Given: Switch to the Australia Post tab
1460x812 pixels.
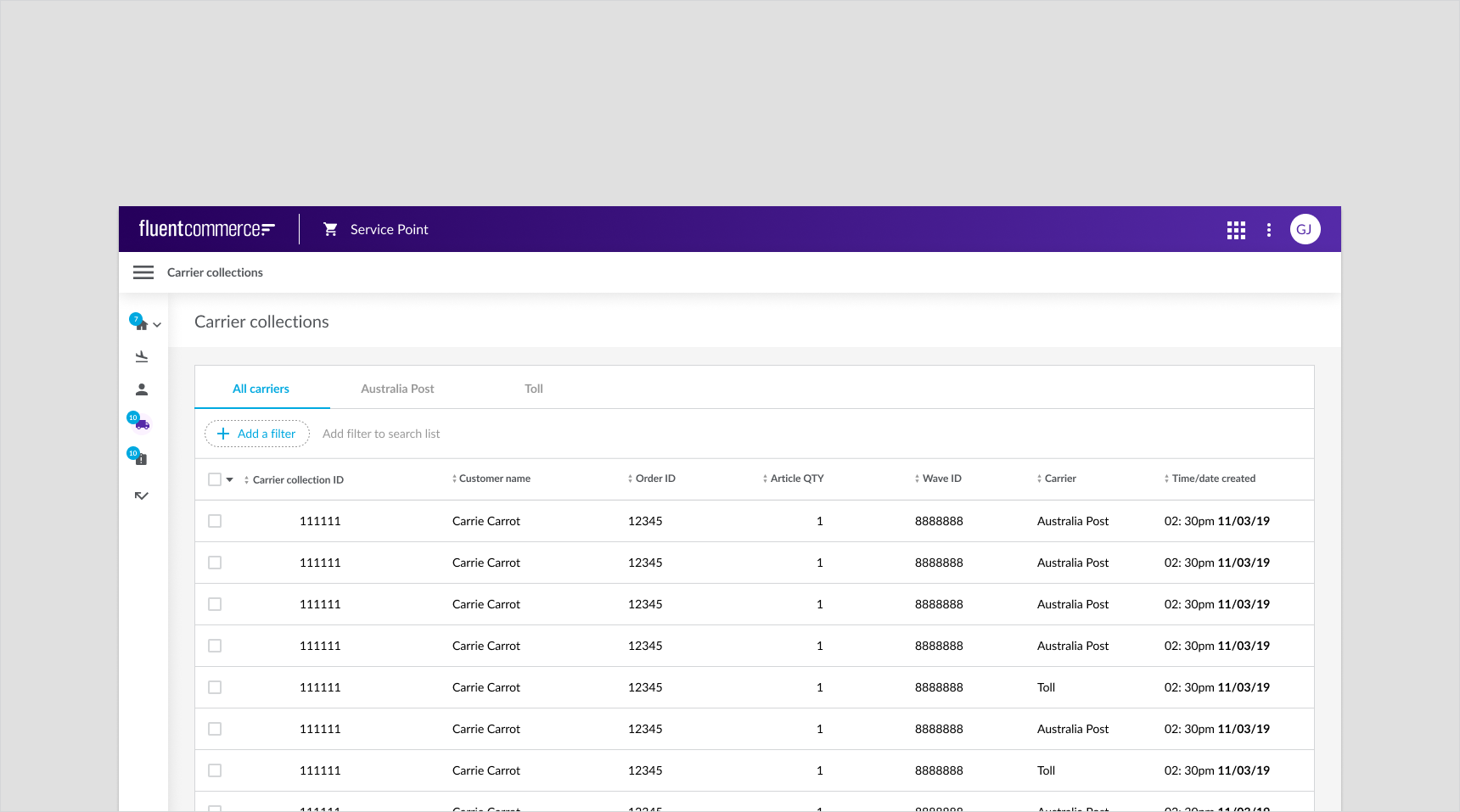Looking at the screenshot, I should (x=397, y=389).
